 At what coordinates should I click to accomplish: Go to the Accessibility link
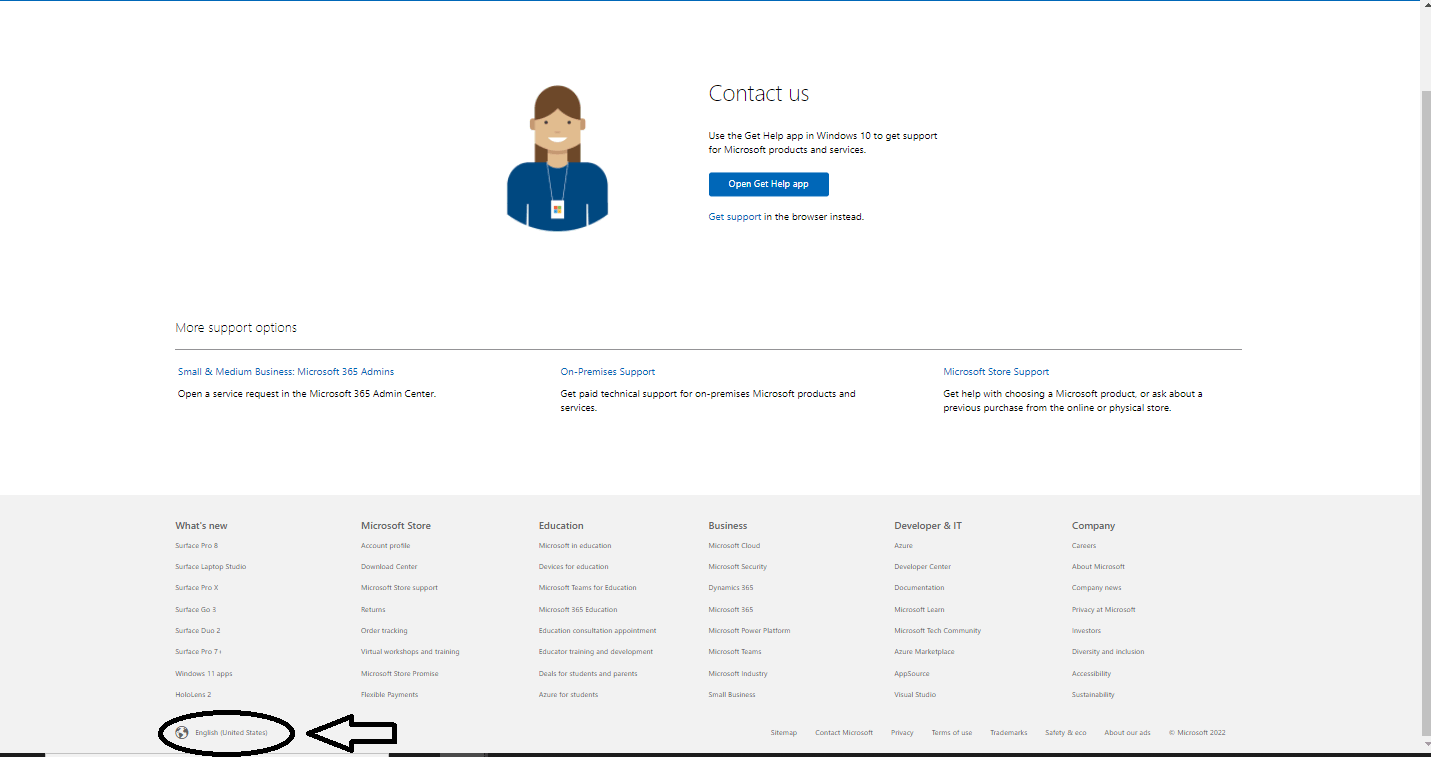coord(1091,674)
